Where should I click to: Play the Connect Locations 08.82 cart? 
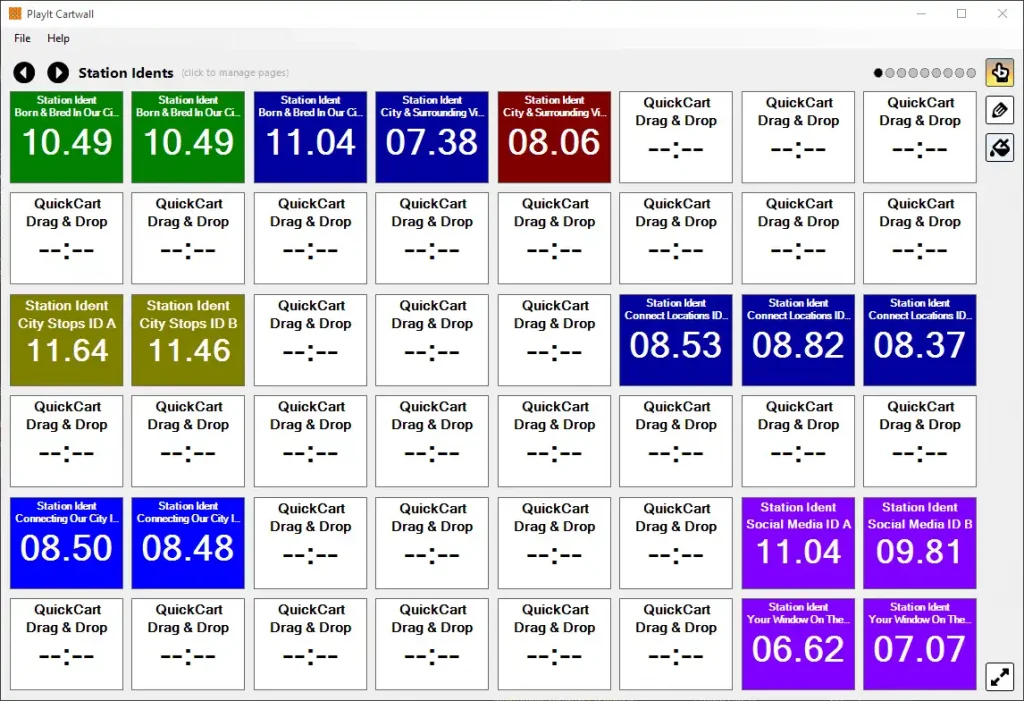(798, 340)
